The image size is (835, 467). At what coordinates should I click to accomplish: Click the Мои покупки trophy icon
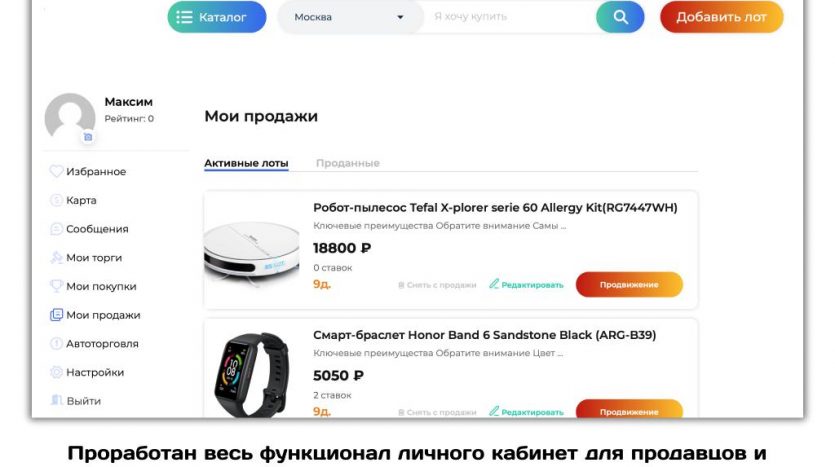click(x=56, y=286)
